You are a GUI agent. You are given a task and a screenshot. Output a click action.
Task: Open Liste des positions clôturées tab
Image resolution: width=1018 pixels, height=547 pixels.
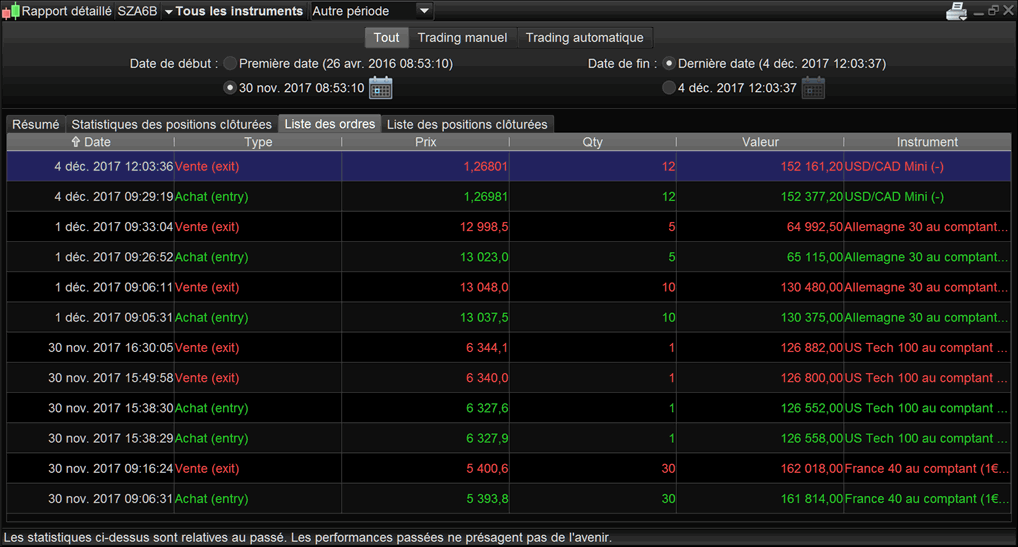(467, 124)
